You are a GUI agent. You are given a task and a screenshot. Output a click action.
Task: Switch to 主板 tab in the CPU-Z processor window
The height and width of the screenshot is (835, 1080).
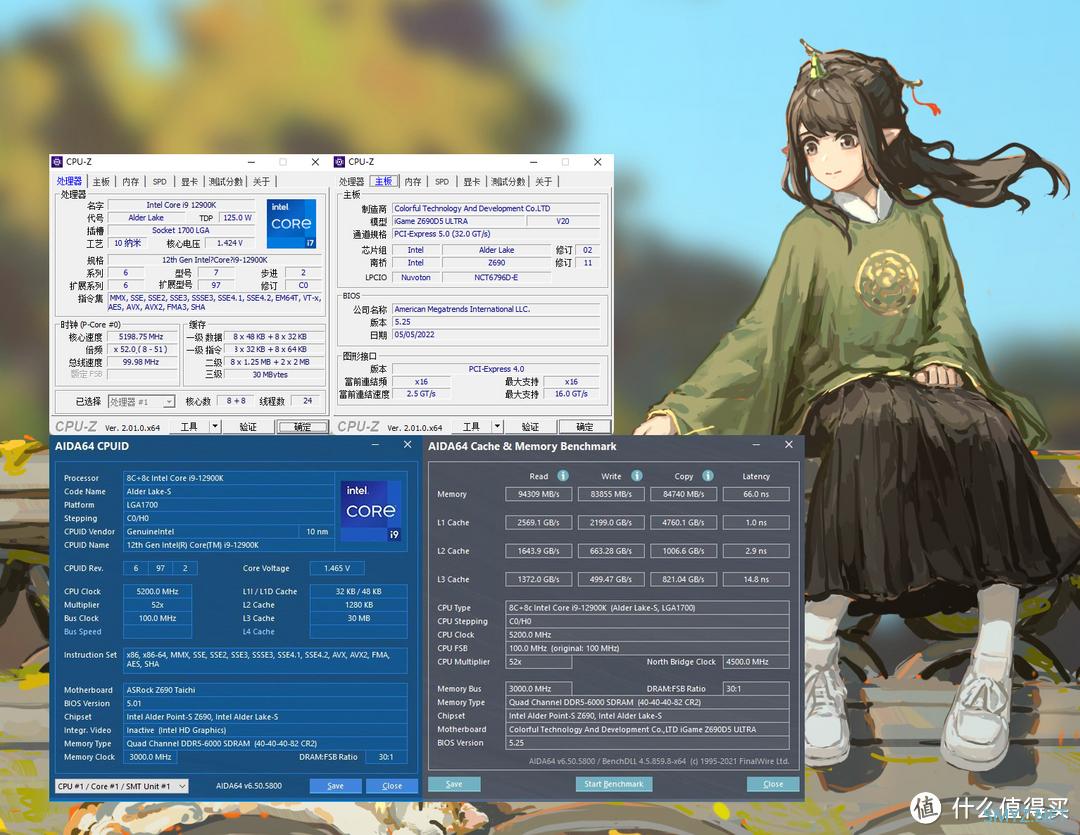coord(101,181)
